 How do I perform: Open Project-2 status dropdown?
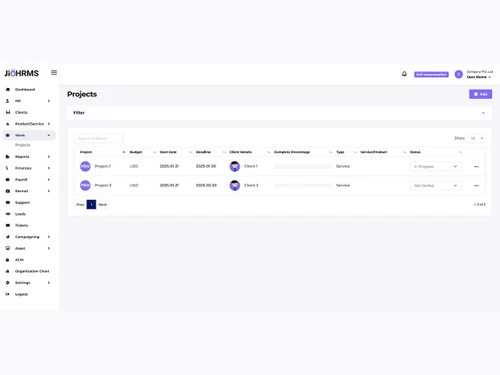pos(436,185)
